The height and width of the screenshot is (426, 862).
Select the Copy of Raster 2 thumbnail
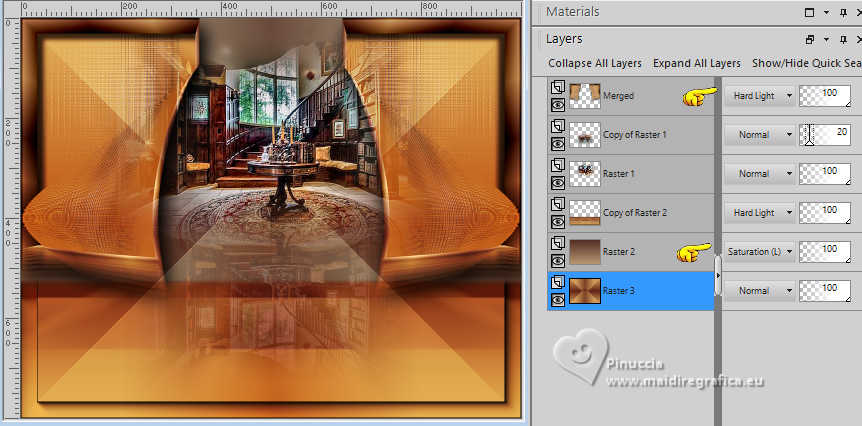(584, 213)
